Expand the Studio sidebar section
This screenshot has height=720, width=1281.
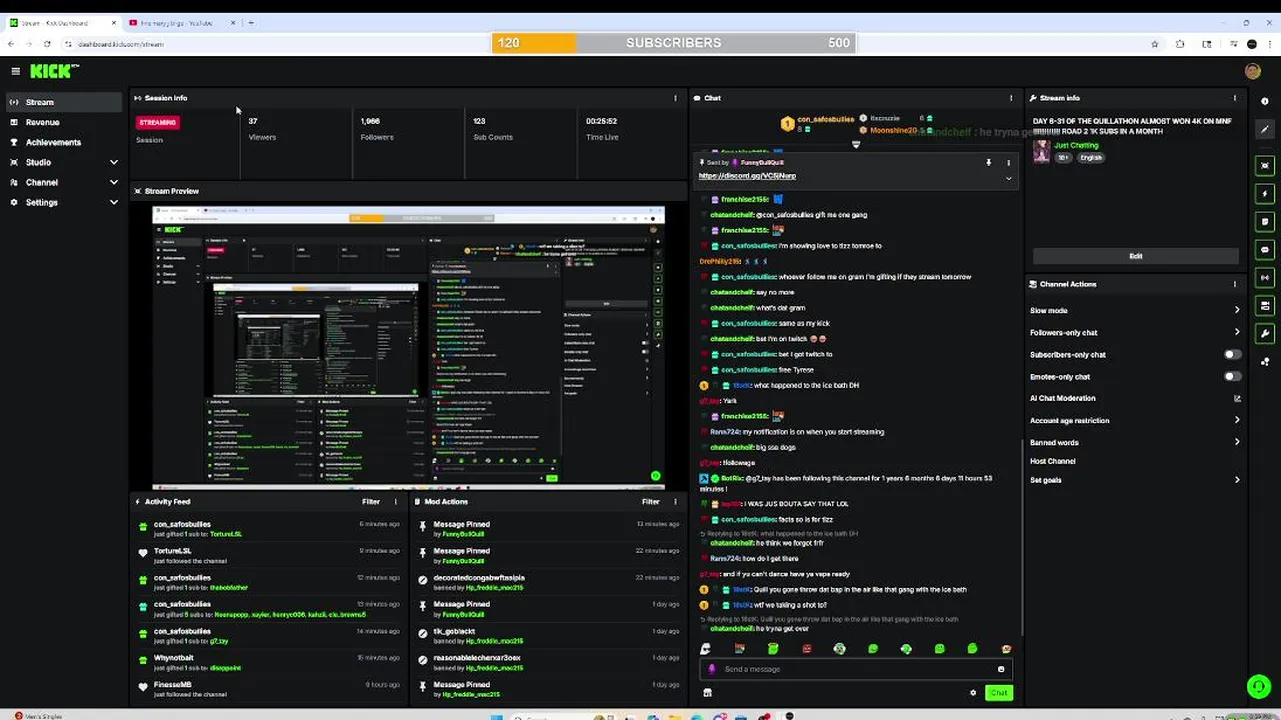(x=64, y=162)
